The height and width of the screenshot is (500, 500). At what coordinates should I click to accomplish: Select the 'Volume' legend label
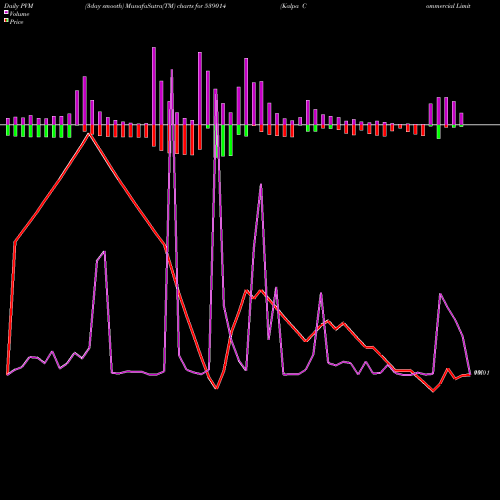[x=19, y=14]
